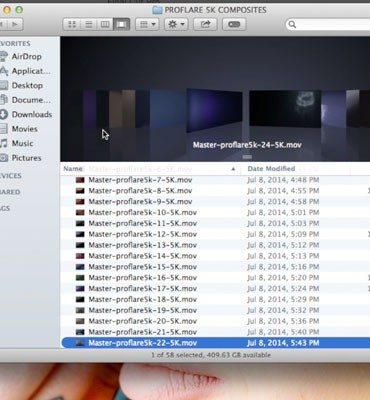Click the Cover Flow resize handle

pyautogui.click(x=247, y=157)
